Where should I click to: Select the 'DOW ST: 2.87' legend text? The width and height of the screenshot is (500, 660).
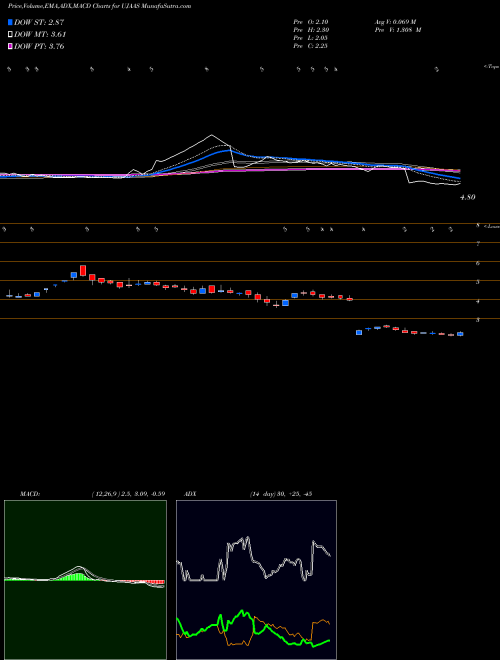pos(39,22)
